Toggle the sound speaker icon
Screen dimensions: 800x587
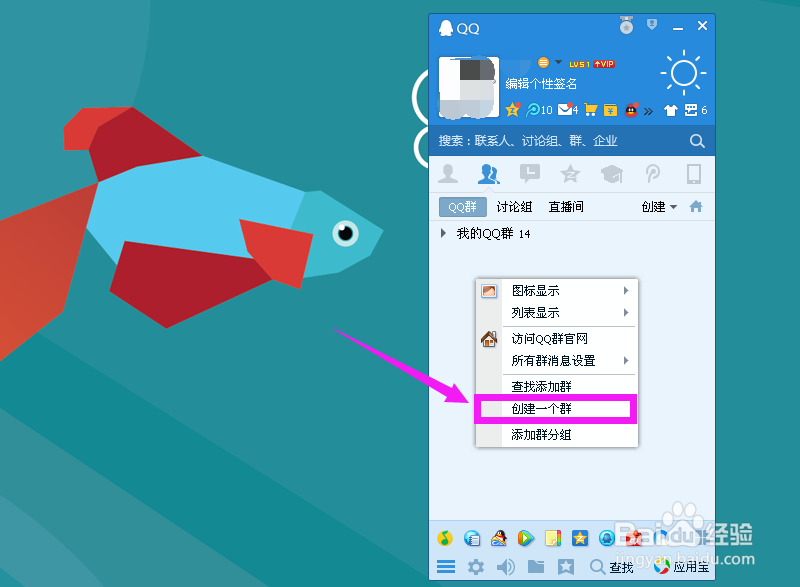tap(506, 567)
